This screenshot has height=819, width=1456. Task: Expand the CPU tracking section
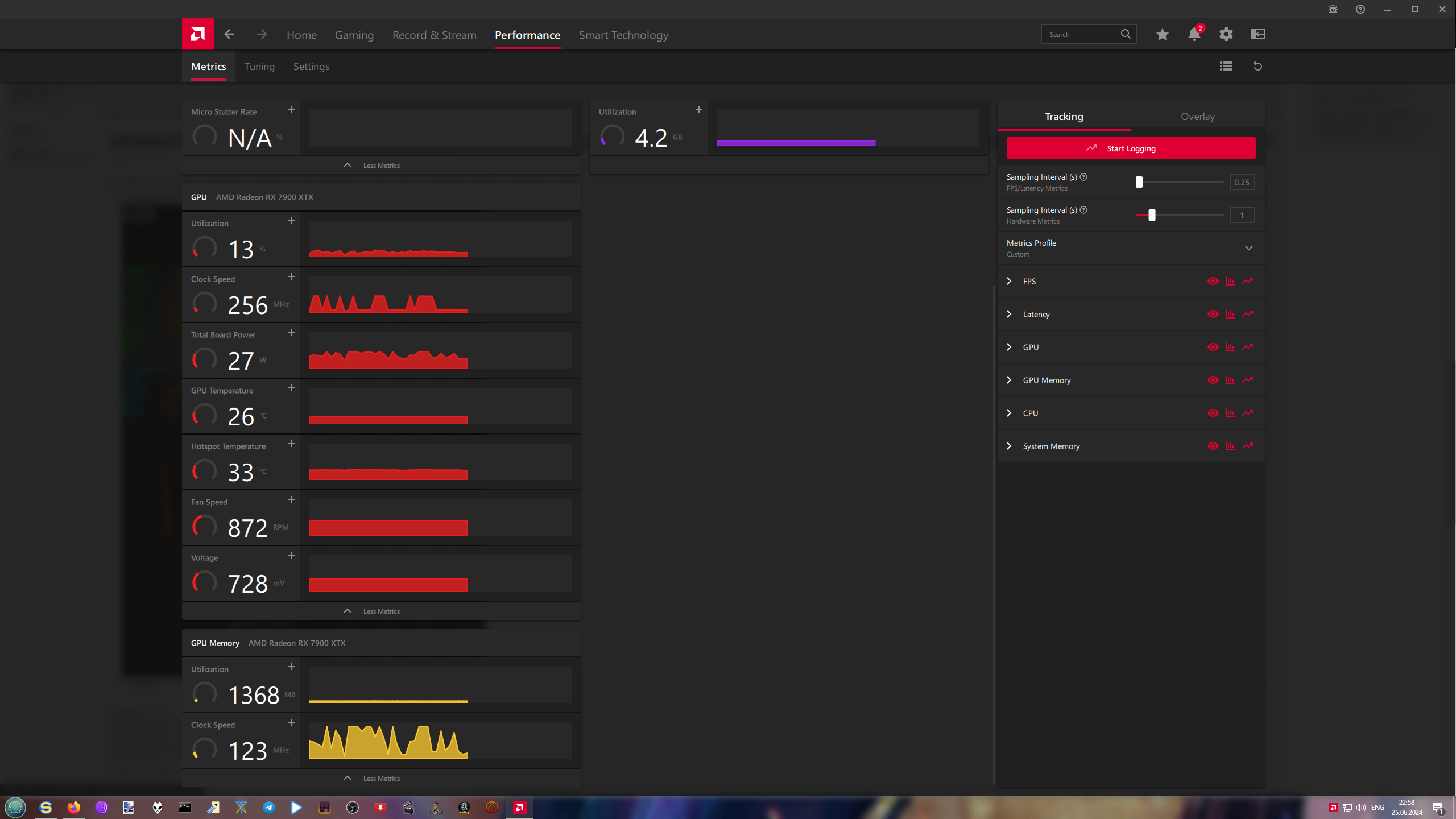pos(1009,413)
